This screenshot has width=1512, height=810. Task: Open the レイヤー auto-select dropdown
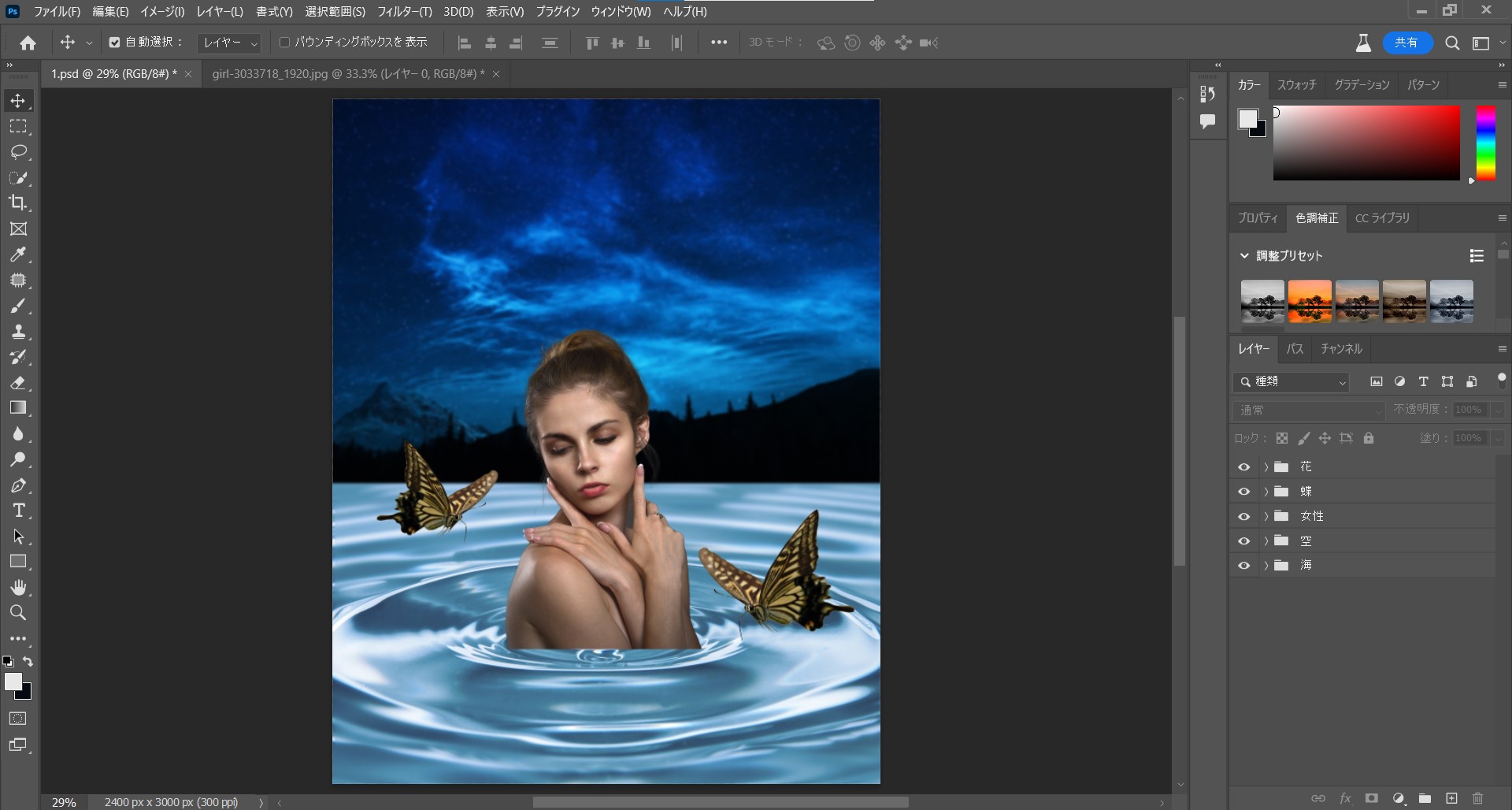click(x=229, y=43)
